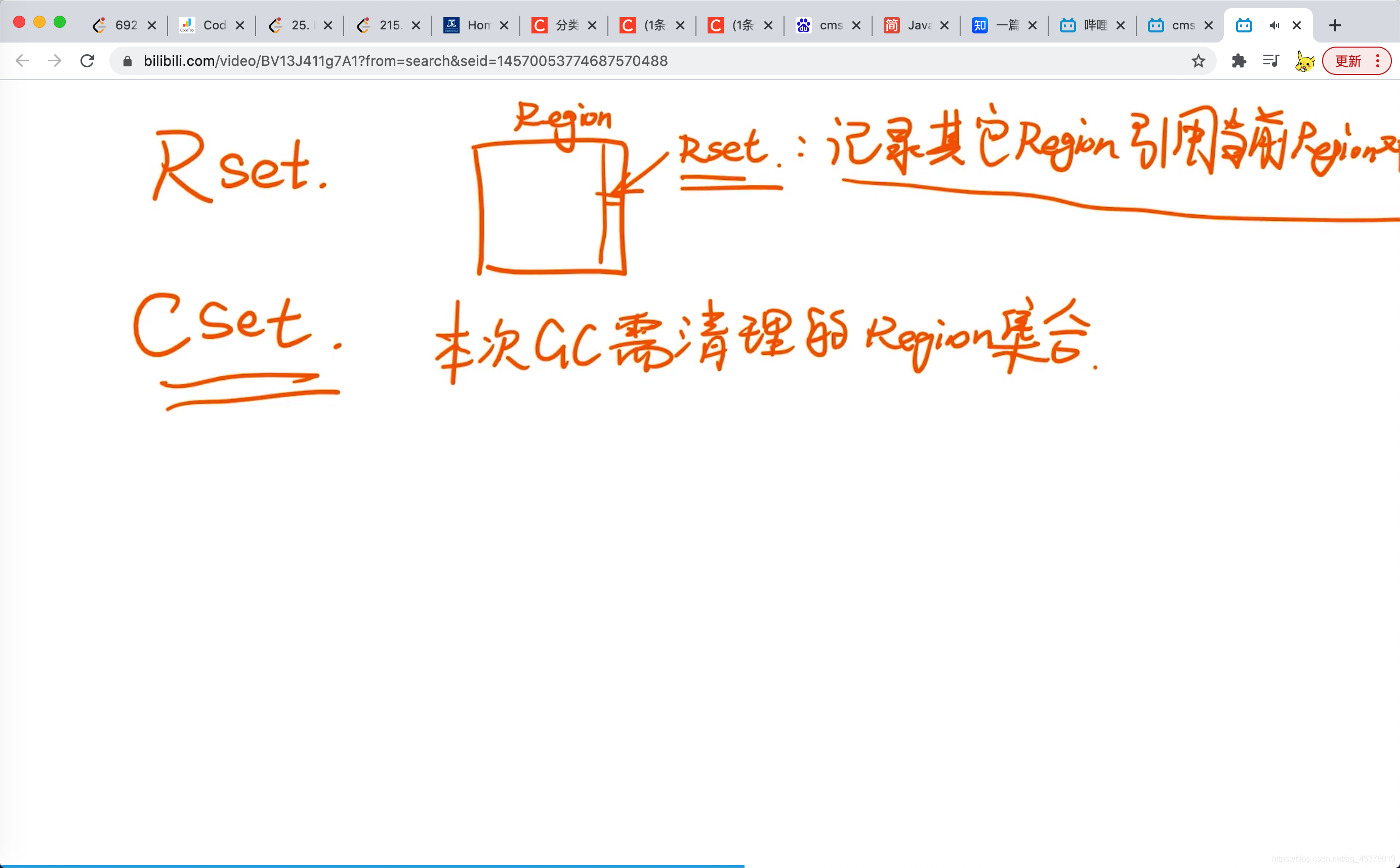Click the Pikachu profile avatar

[1304, 61]
